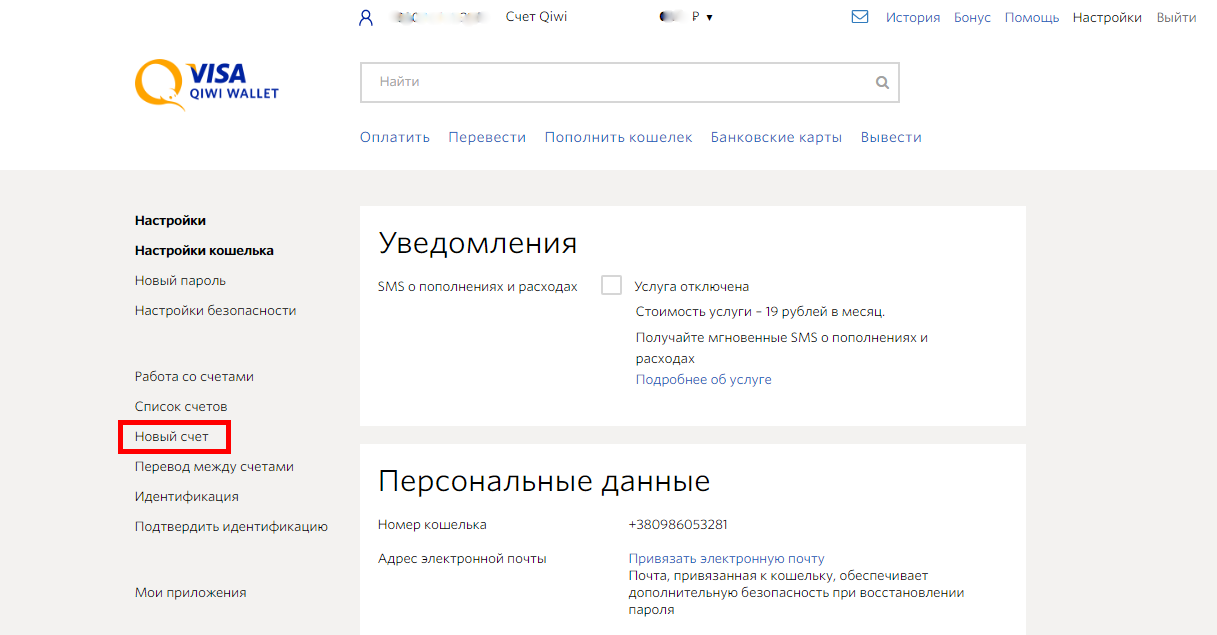Image resolution: width=1217 pixels, height=635 pixels.
Task: Open the Перевести menu
Action: [487, 137]
